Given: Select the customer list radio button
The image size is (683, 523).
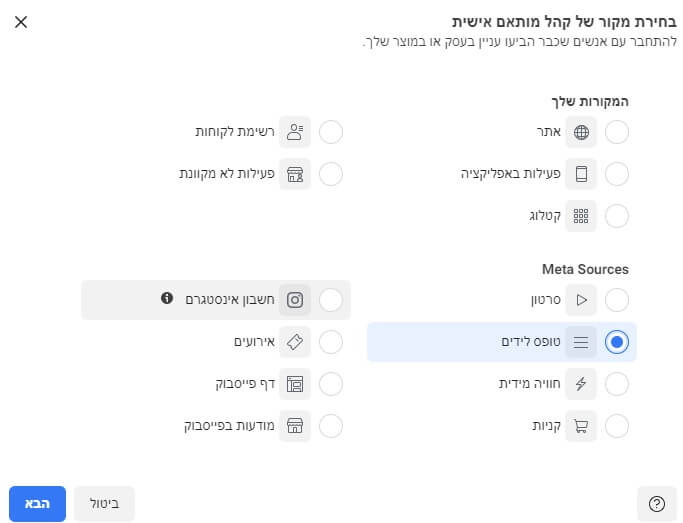Looking at the screenshot, I should pyautogui.click(x=331, y=131).
